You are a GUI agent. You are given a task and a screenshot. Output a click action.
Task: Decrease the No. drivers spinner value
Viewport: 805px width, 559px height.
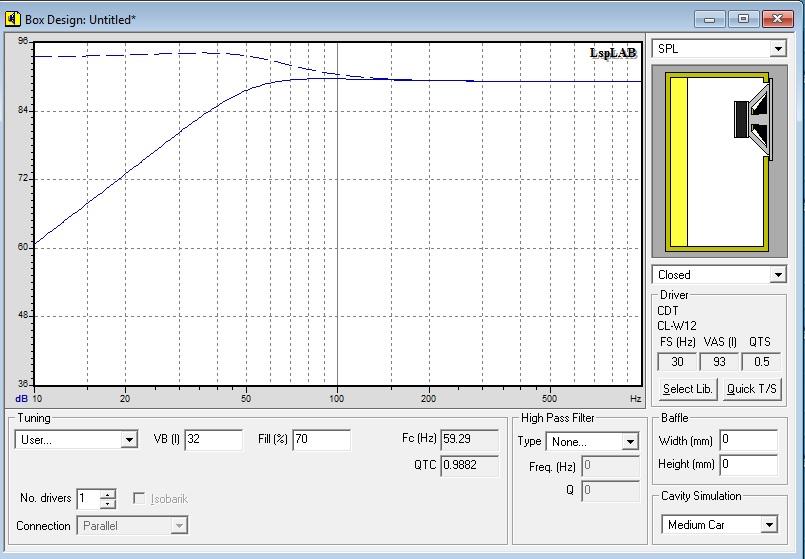[108, 503]
